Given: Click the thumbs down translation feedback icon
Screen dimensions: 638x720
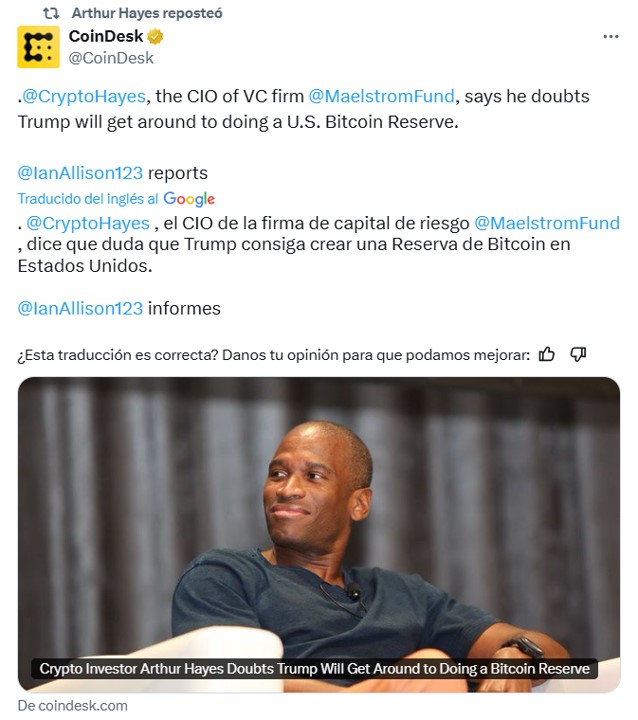Looking at the screenshot, I should (578, 354).
